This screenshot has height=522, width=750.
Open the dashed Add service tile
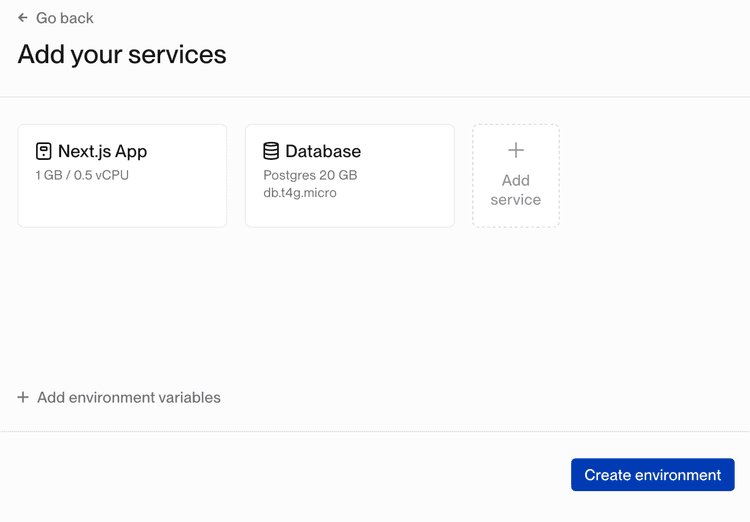pos(516,176)
